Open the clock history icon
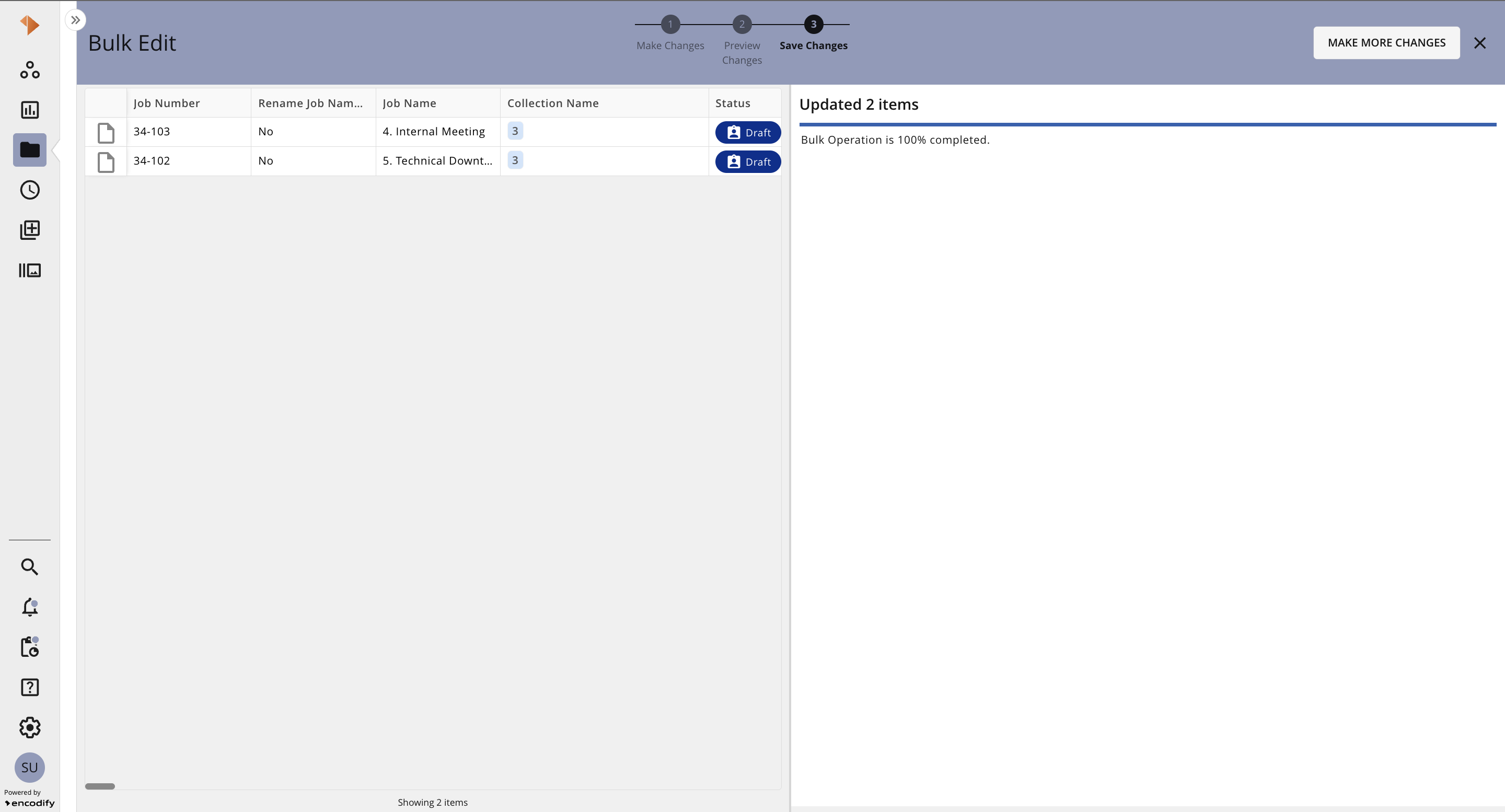The image size is (1505, 812). 30,190
